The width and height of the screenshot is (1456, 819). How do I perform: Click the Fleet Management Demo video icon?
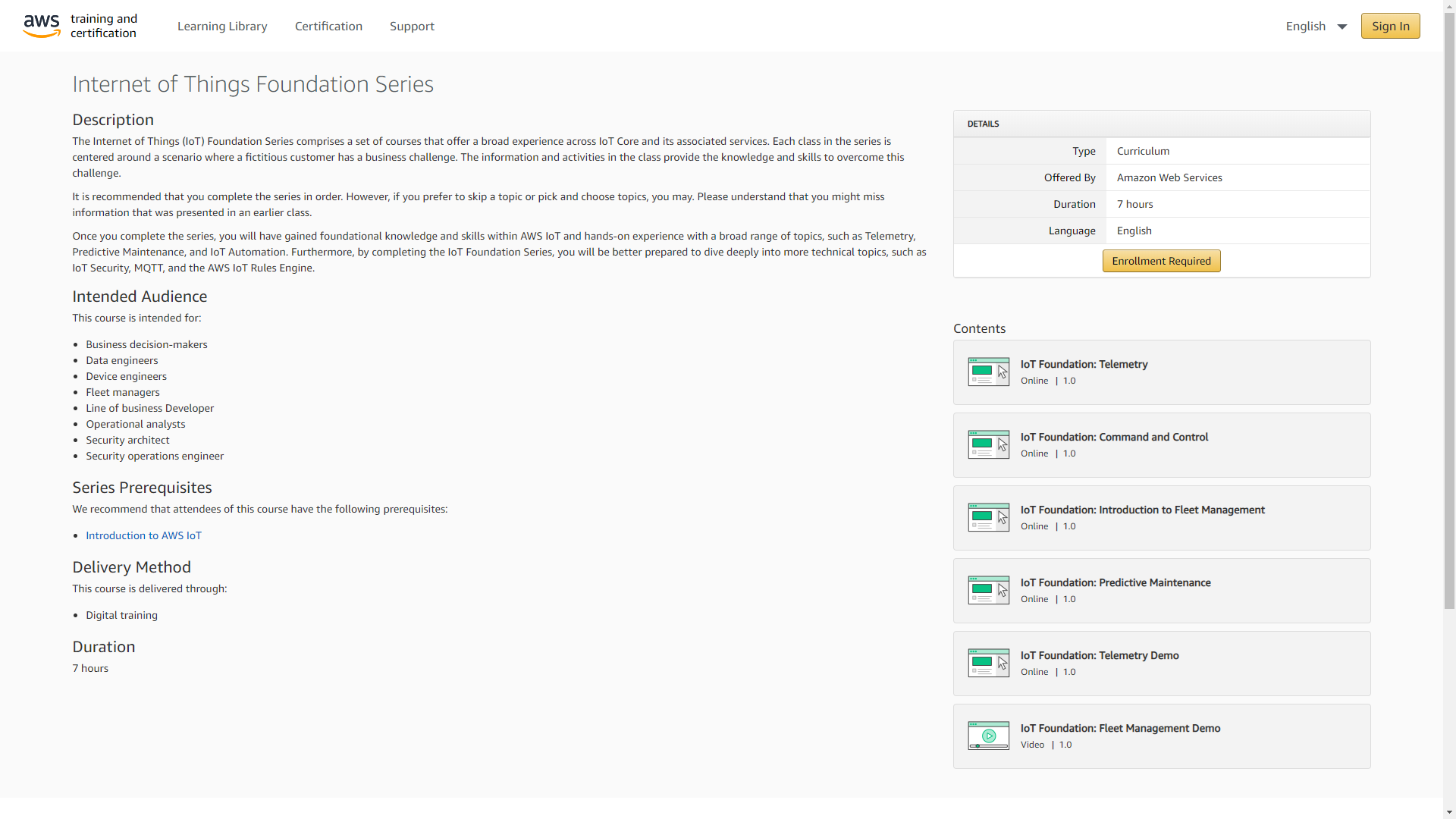[x=988, y=736]
